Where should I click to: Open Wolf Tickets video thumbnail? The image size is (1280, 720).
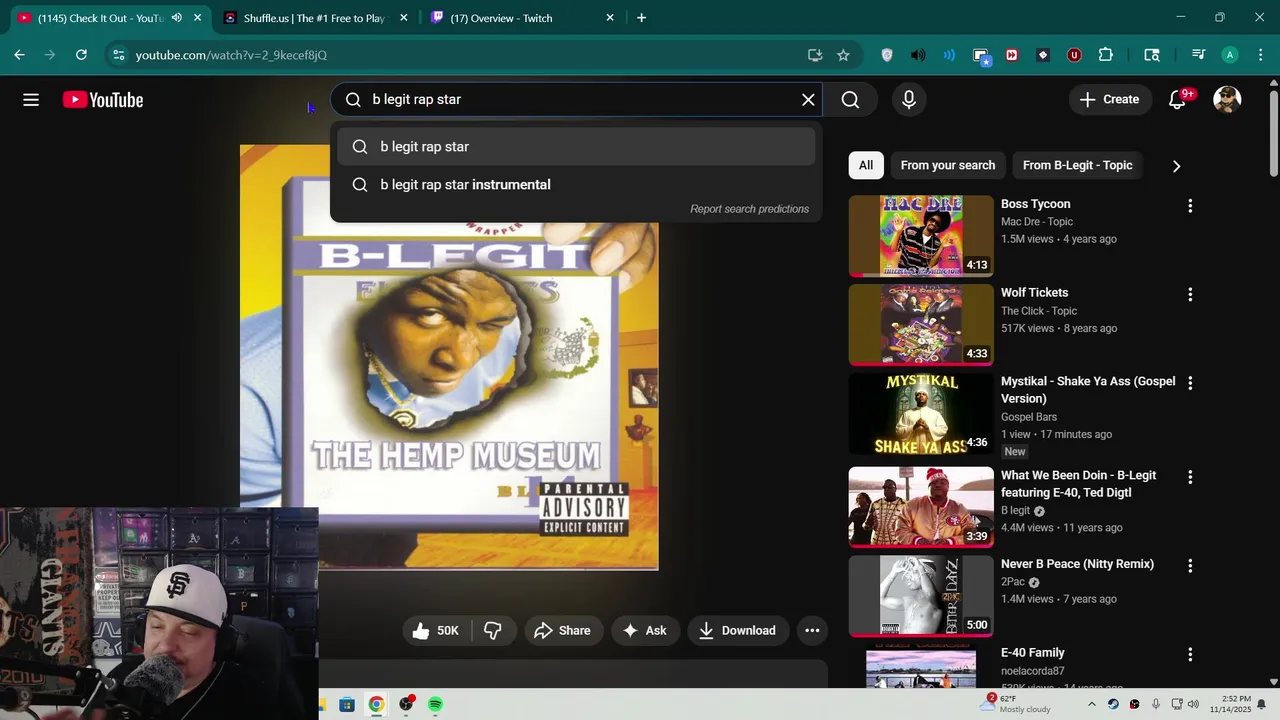921,324
